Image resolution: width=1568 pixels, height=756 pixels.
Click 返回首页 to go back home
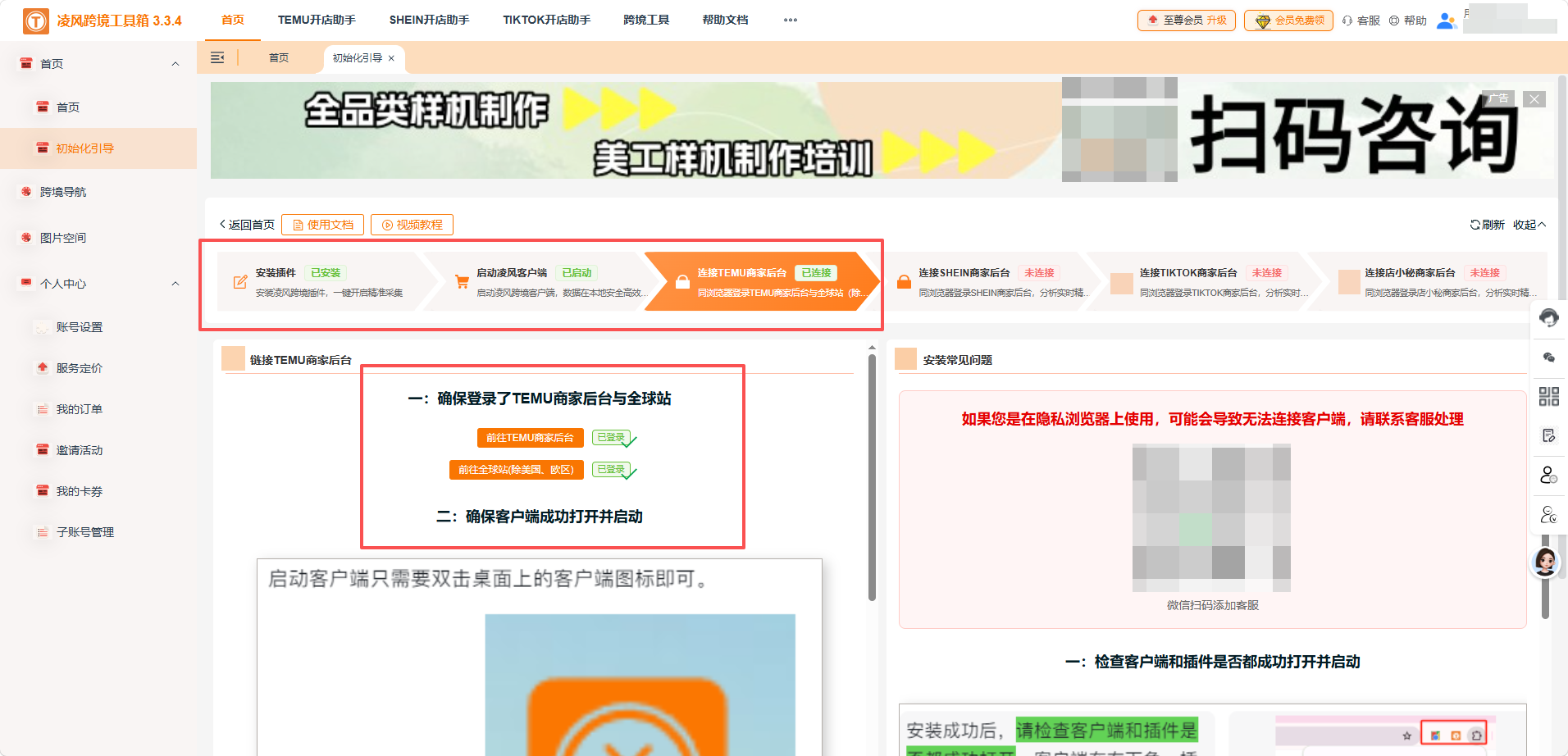[246, 224]
